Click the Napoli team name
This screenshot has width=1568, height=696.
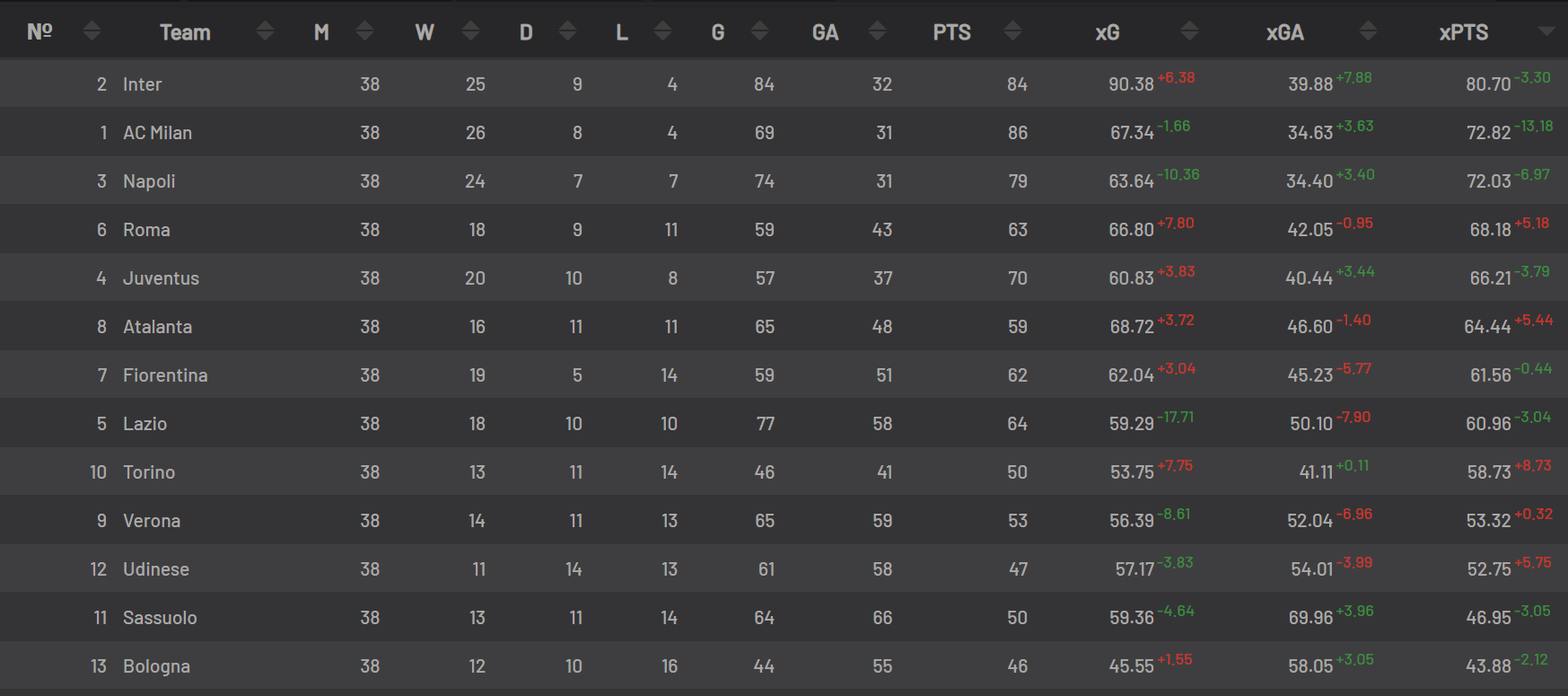(x=149, y=181)
